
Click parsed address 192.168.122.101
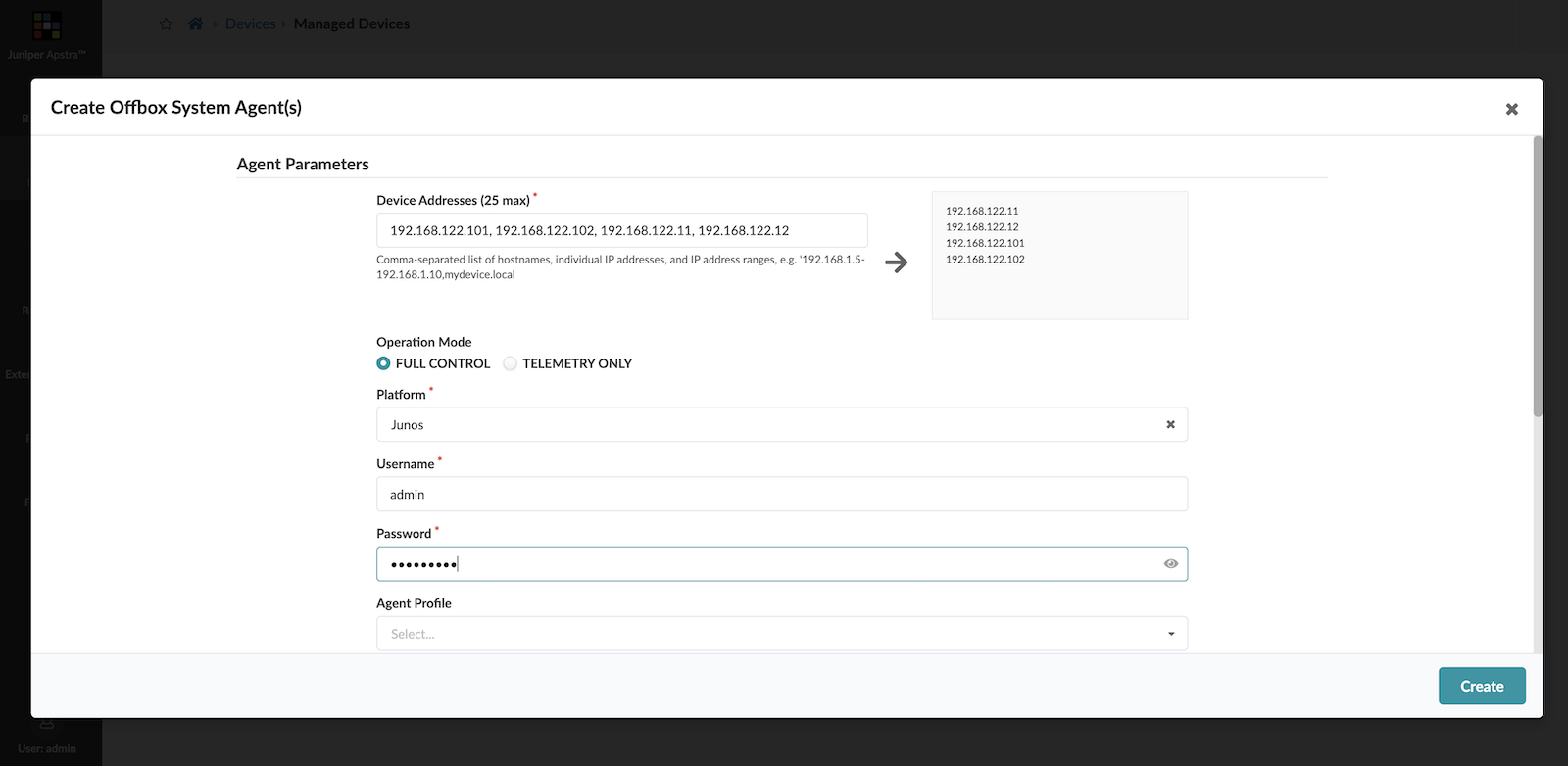pos(985,243)
